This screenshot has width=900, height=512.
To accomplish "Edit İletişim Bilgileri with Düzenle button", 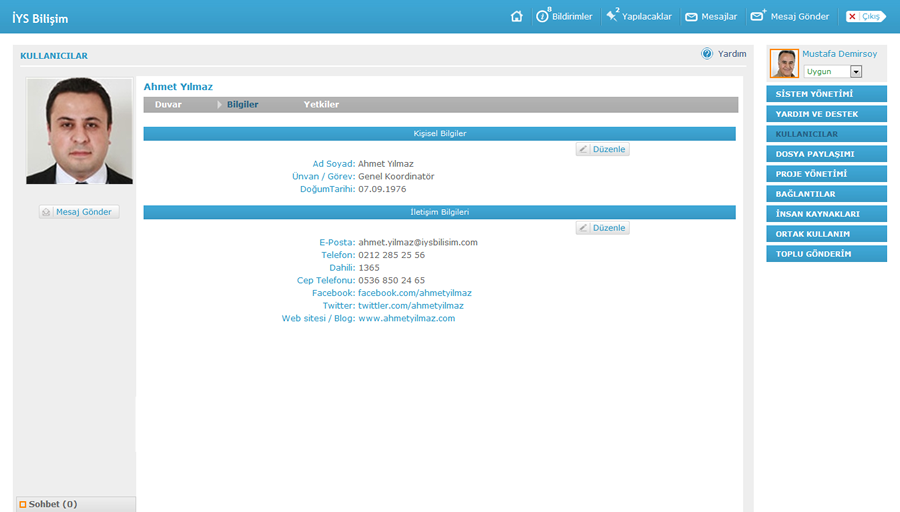I will (602, 228).
